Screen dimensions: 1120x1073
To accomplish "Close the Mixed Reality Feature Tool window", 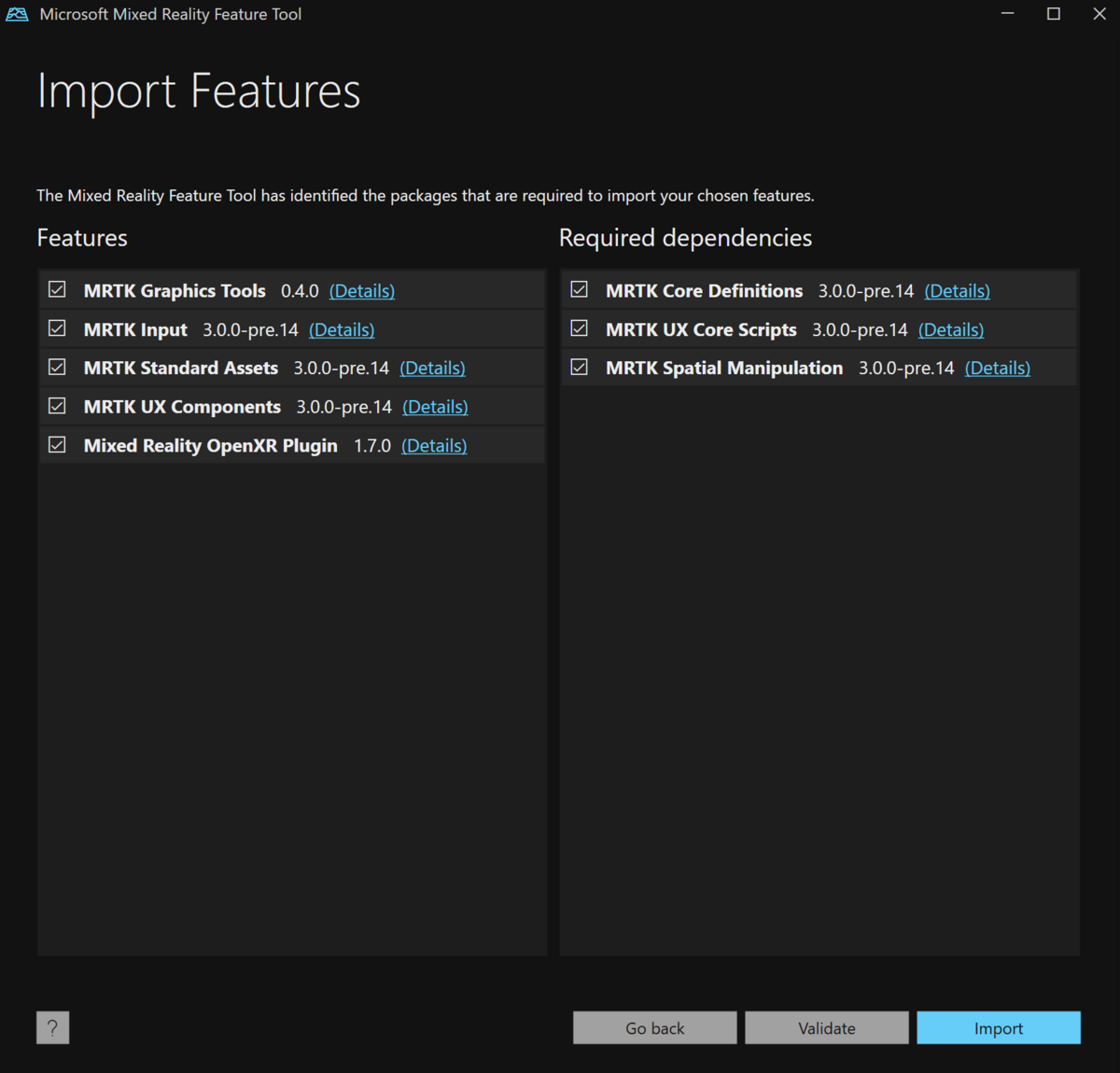I will point(1099,14).
